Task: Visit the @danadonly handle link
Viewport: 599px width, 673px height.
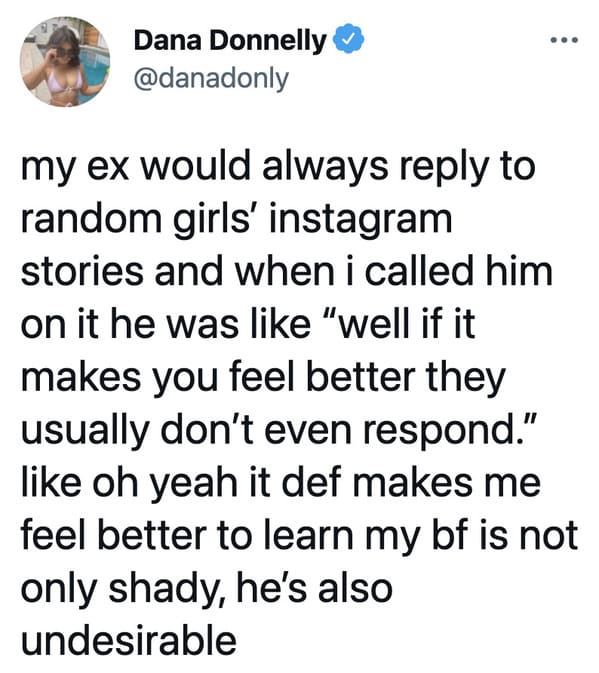Action: (212, 79)
